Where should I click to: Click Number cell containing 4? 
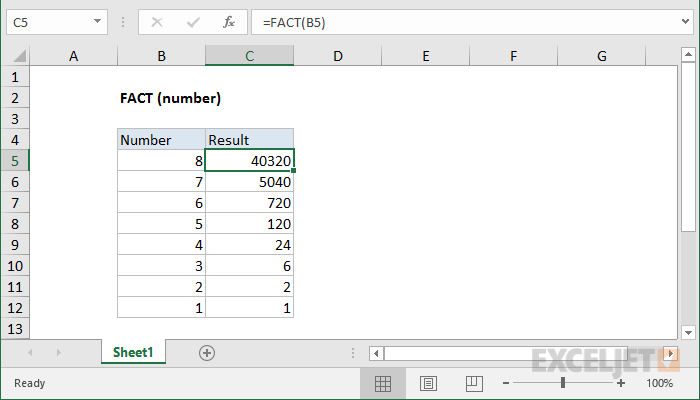click(161, 245)
